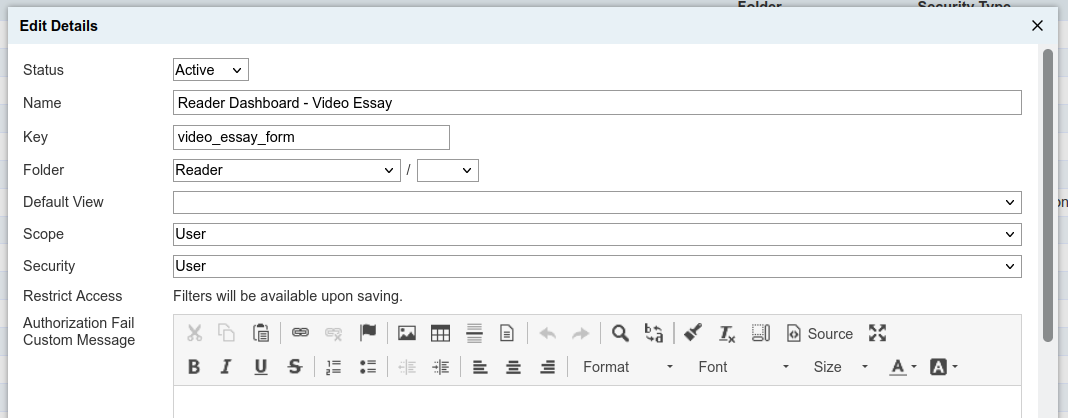
Task: Insert a numbered list
Action: click(x=334, y=367)
